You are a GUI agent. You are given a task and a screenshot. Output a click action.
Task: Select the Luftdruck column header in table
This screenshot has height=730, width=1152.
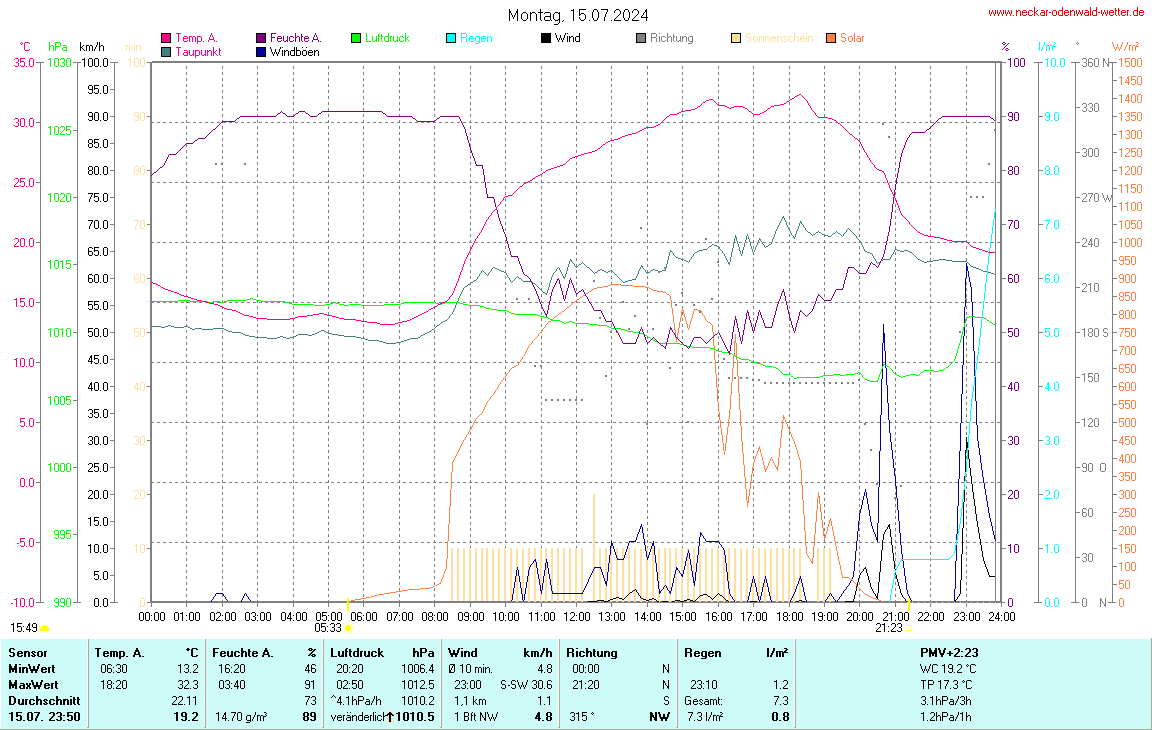point(357,653)
